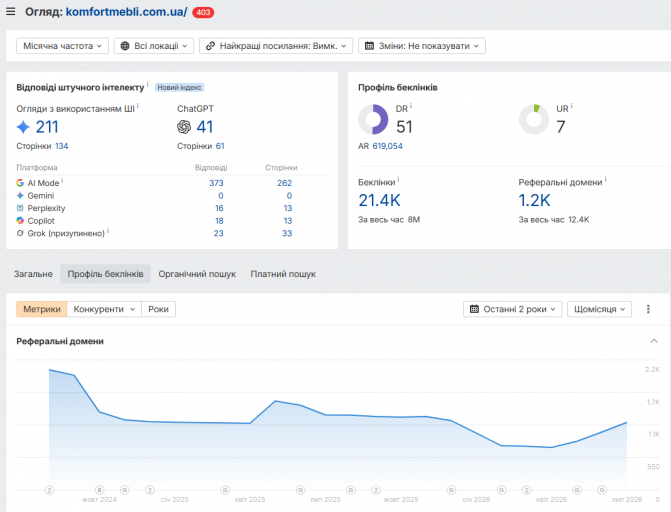
Task: Open the hamburger menu icon
Action: point(11,12)
